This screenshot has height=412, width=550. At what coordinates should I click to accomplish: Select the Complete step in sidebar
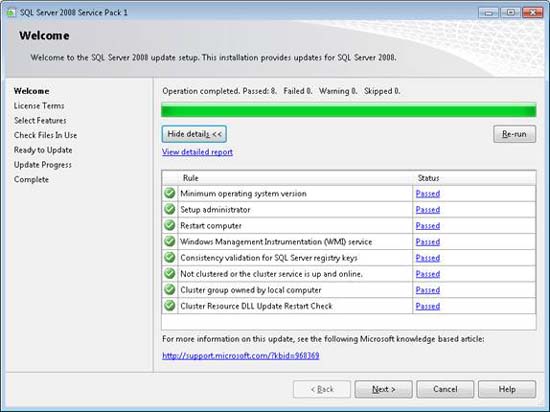coord(31,179)
